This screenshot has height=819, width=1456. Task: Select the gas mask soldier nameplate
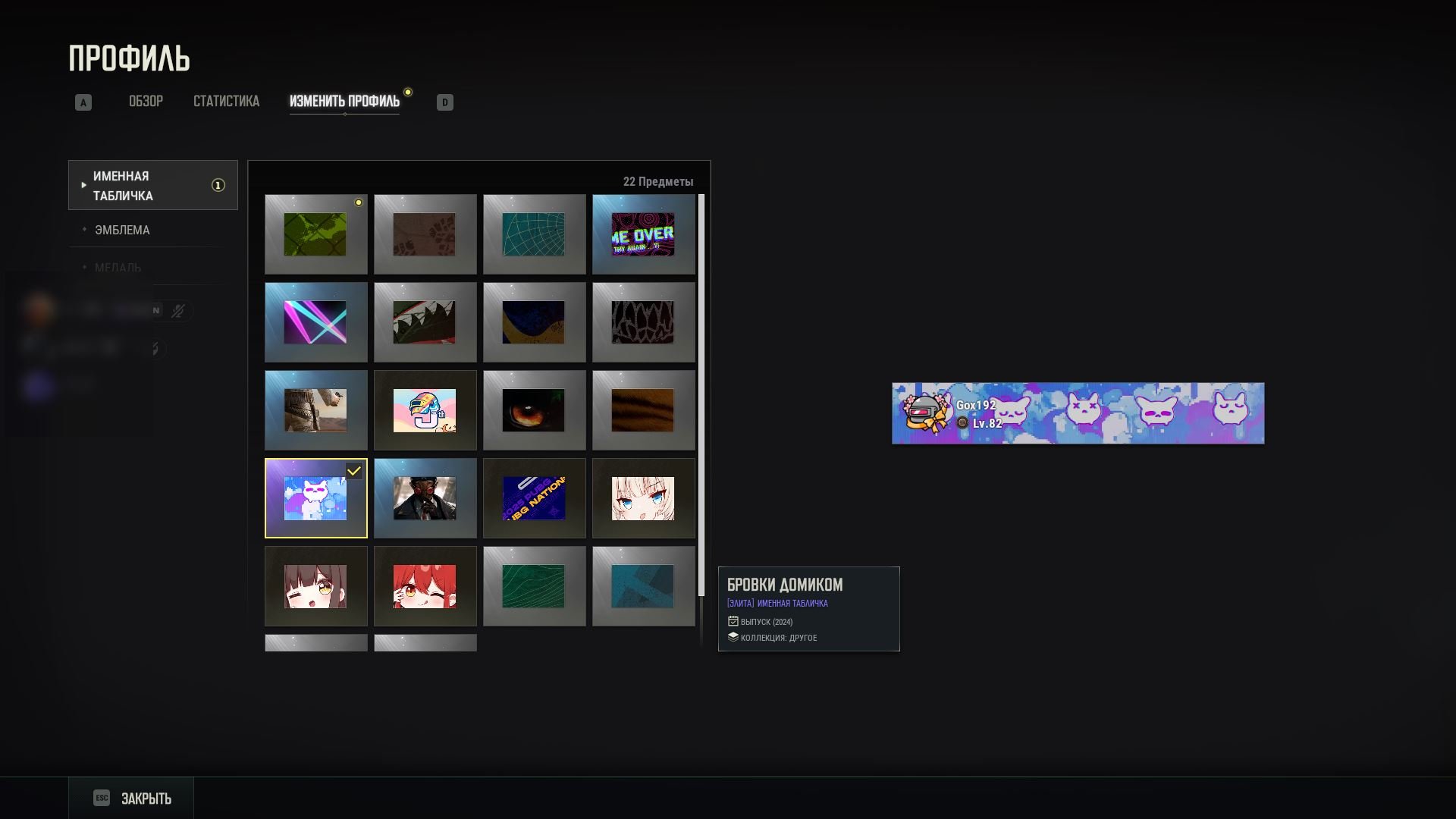click(x=425, y=498)
